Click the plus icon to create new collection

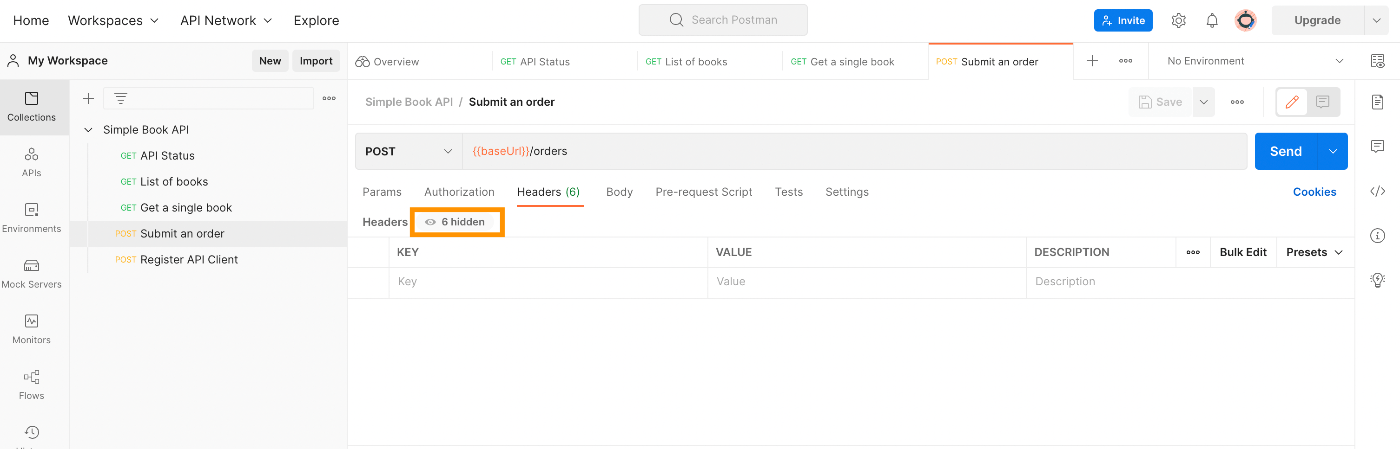coord(88,98)
